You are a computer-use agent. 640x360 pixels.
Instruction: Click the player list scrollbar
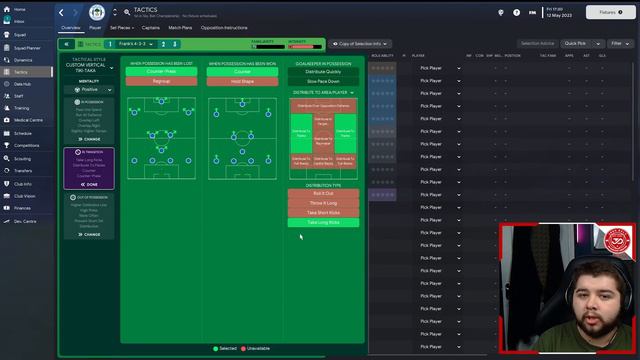(x=633, y=121)
